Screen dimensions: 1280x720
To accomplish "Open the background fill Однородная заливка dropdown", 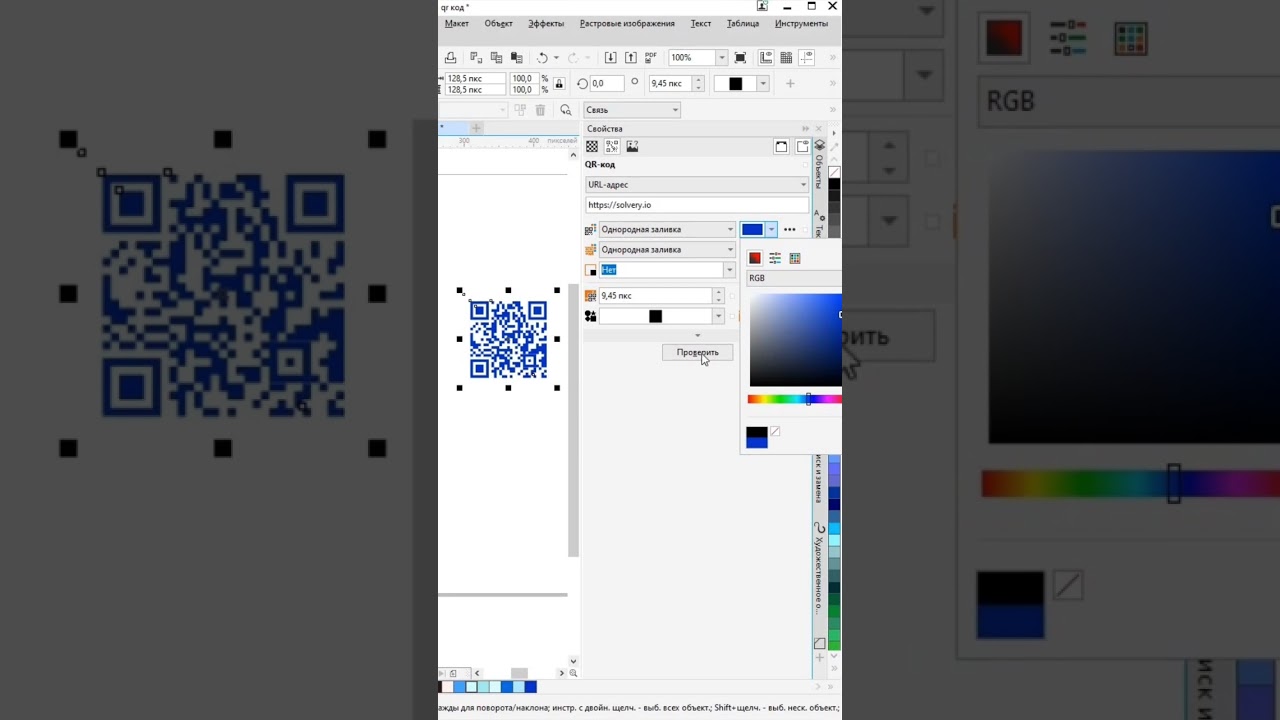I will pos(667,250).
